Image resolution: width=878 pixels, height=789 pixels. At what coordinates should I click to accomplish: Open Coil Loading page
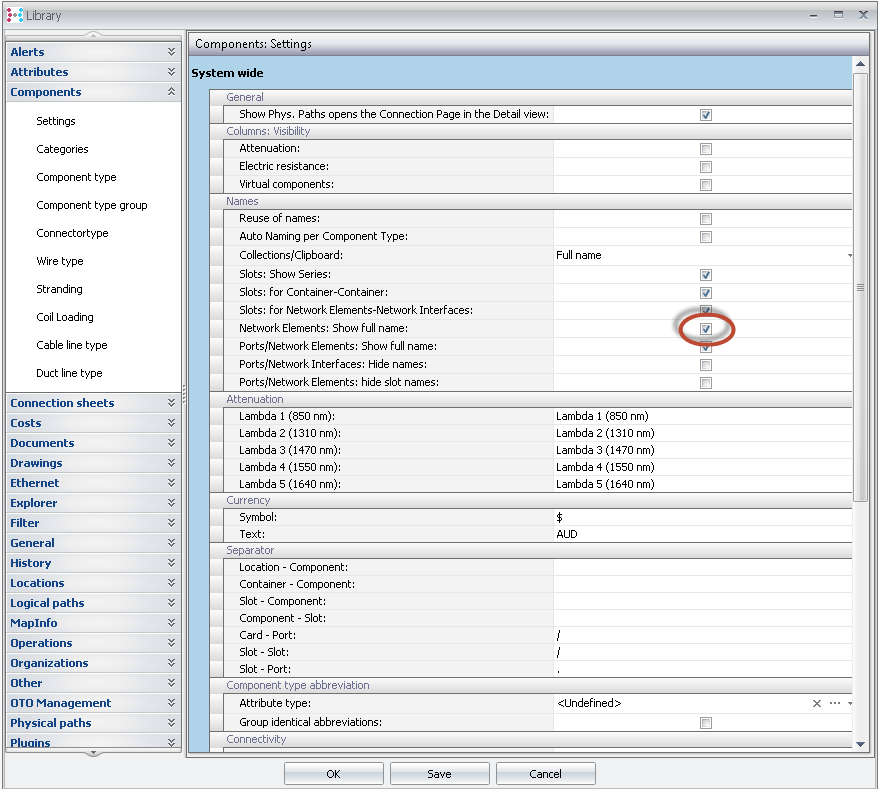[x=65, y=317]
